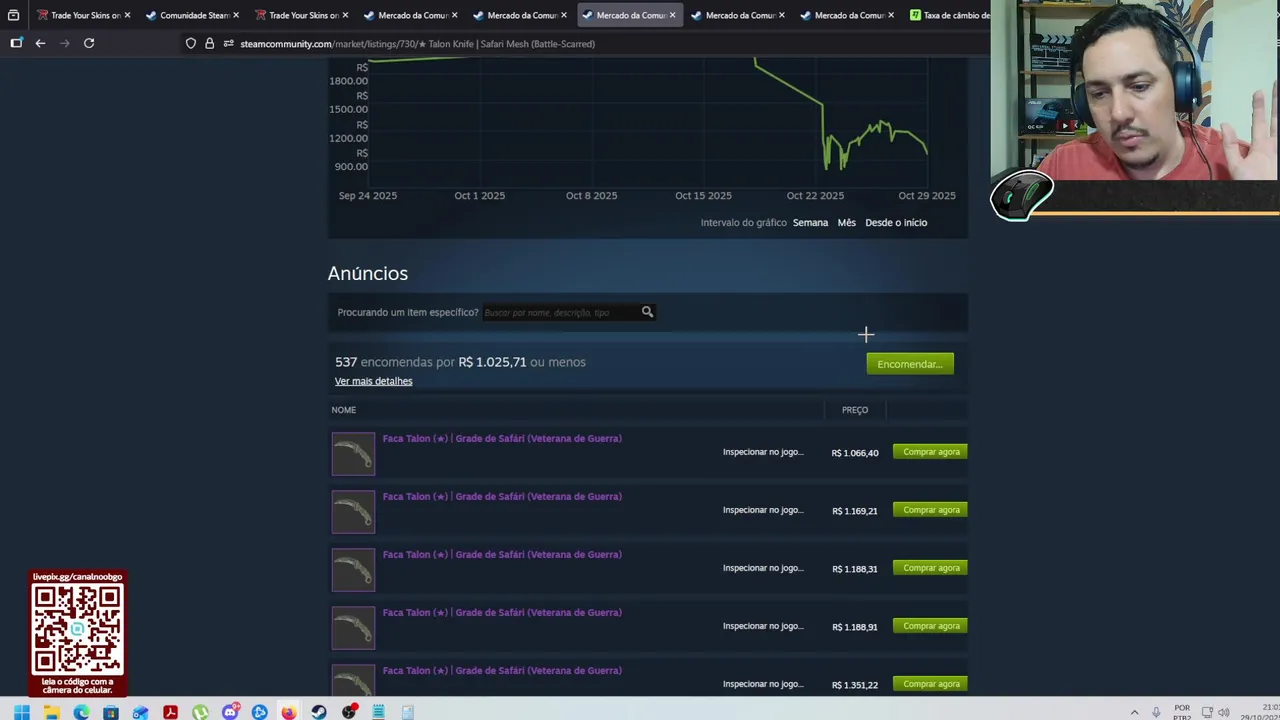Open Faca Talon name in R$ 1.066,40 row
This screenshot has height=720, width=1280.
pyautogui.click(x=502, y=438)
